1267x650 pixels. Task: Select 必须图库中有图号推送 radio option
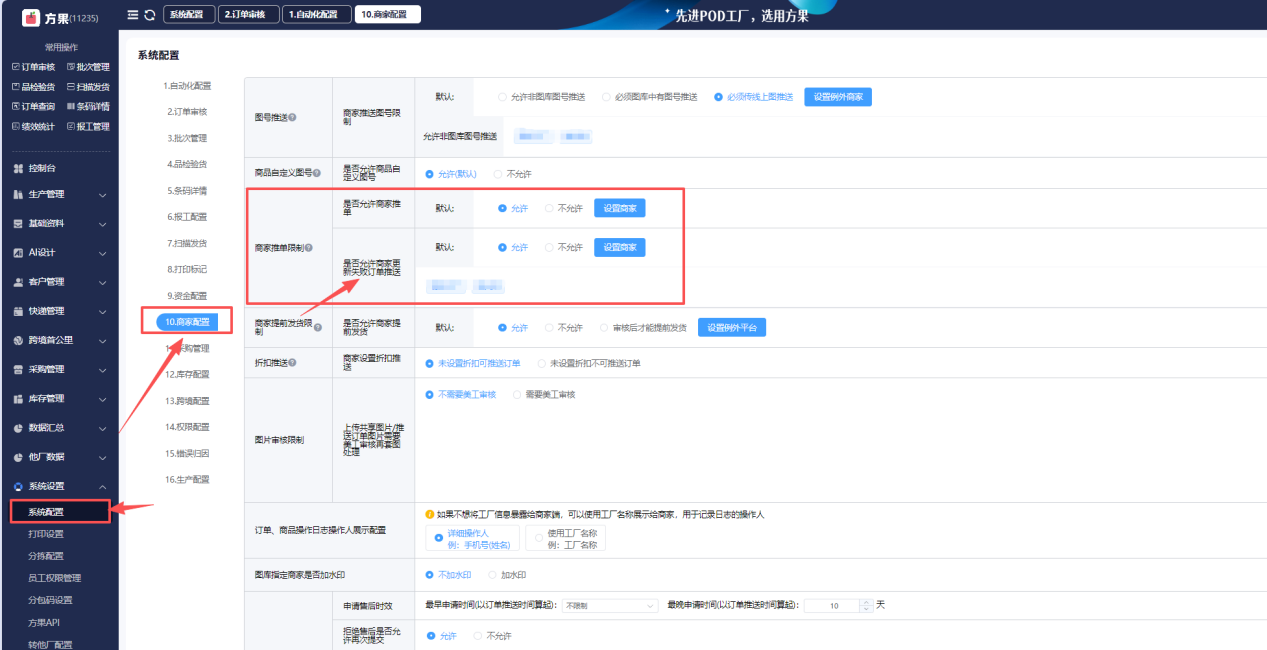pyautogui.click(x=652, y=97)
